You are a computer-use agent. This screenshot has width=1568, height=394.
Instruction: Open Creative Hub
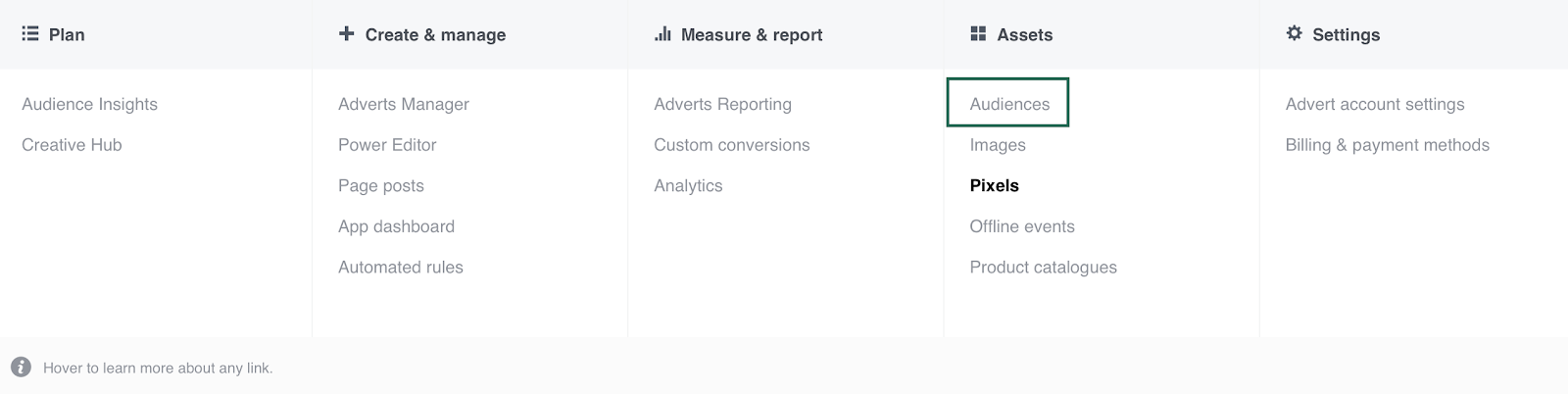point(72,145)
